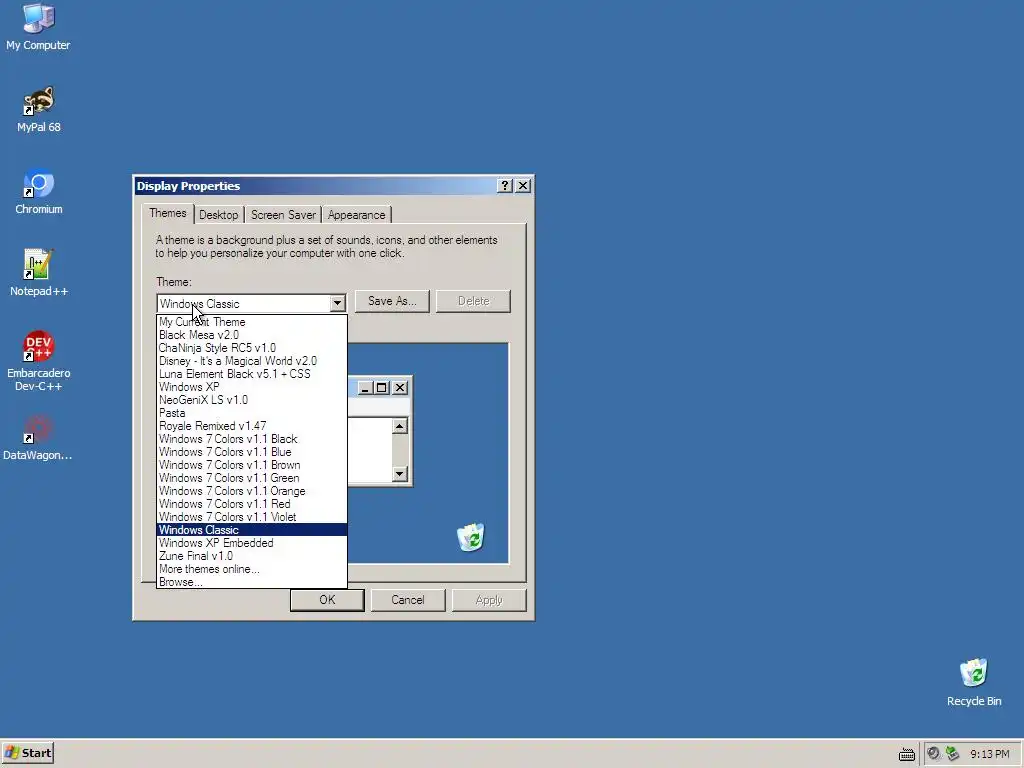Click the Cancel button
1024x768 pixels.
[x=408, y=600]
